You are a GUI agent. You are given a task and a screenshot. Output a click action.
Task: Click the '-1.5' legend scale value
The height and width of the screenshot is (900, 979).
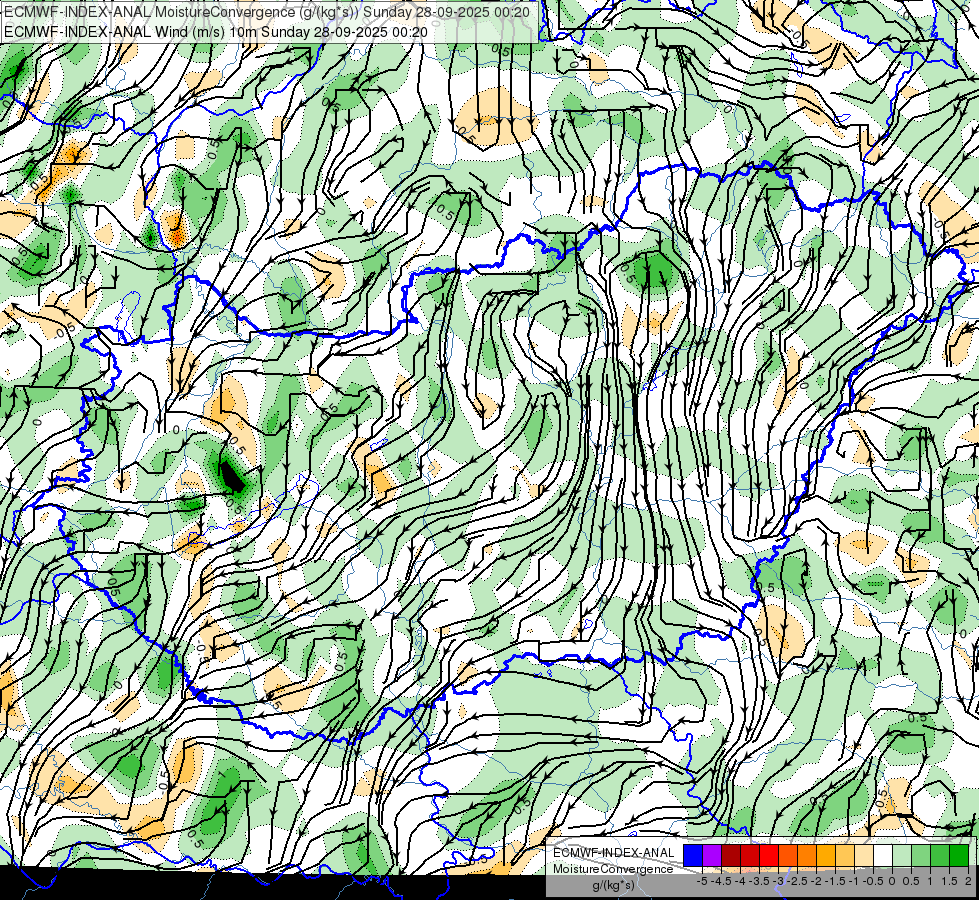835,881
